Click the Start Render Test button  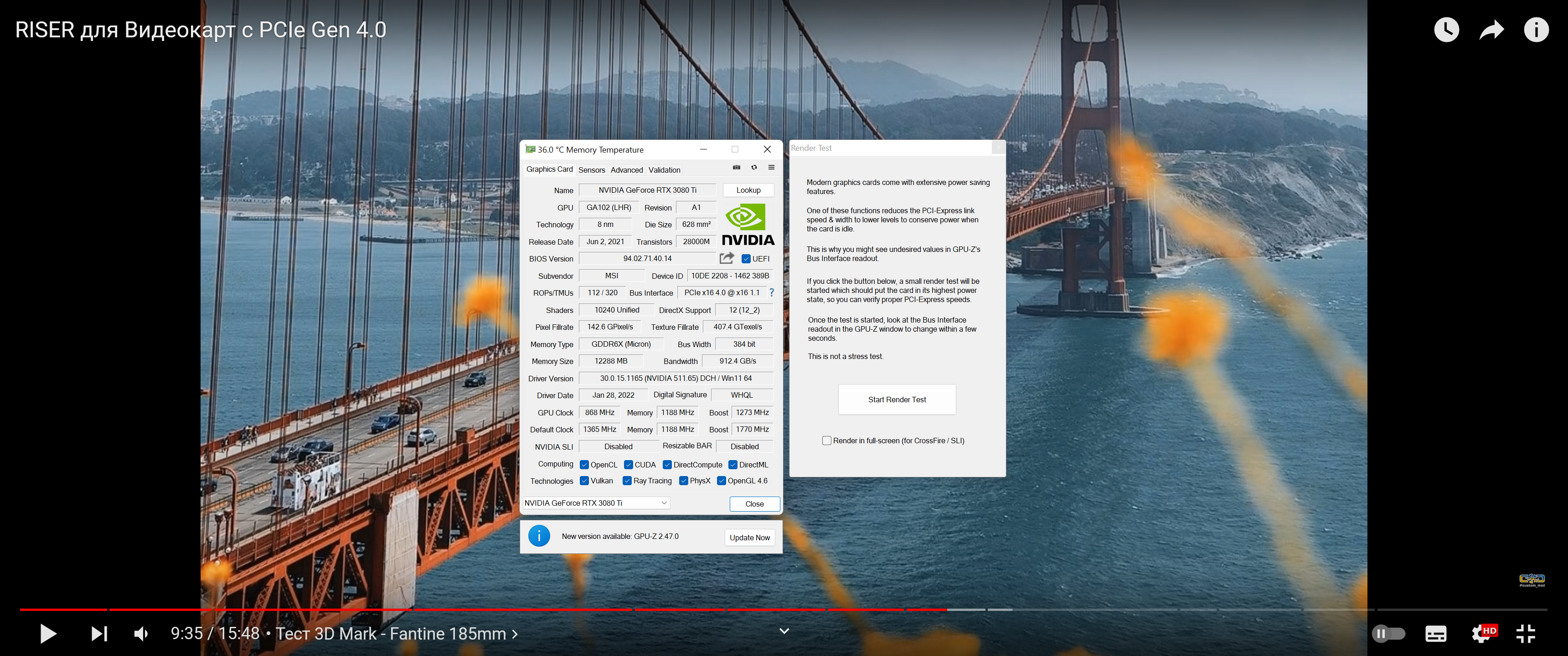(896, 399)
